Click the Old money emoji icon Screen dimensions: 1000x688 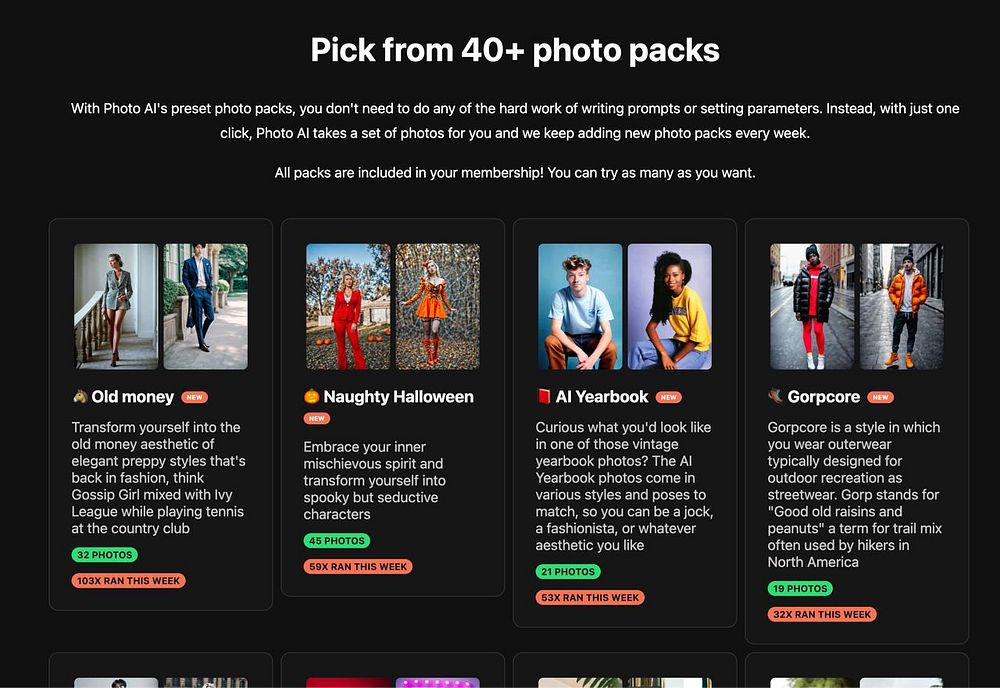point(80,397)
